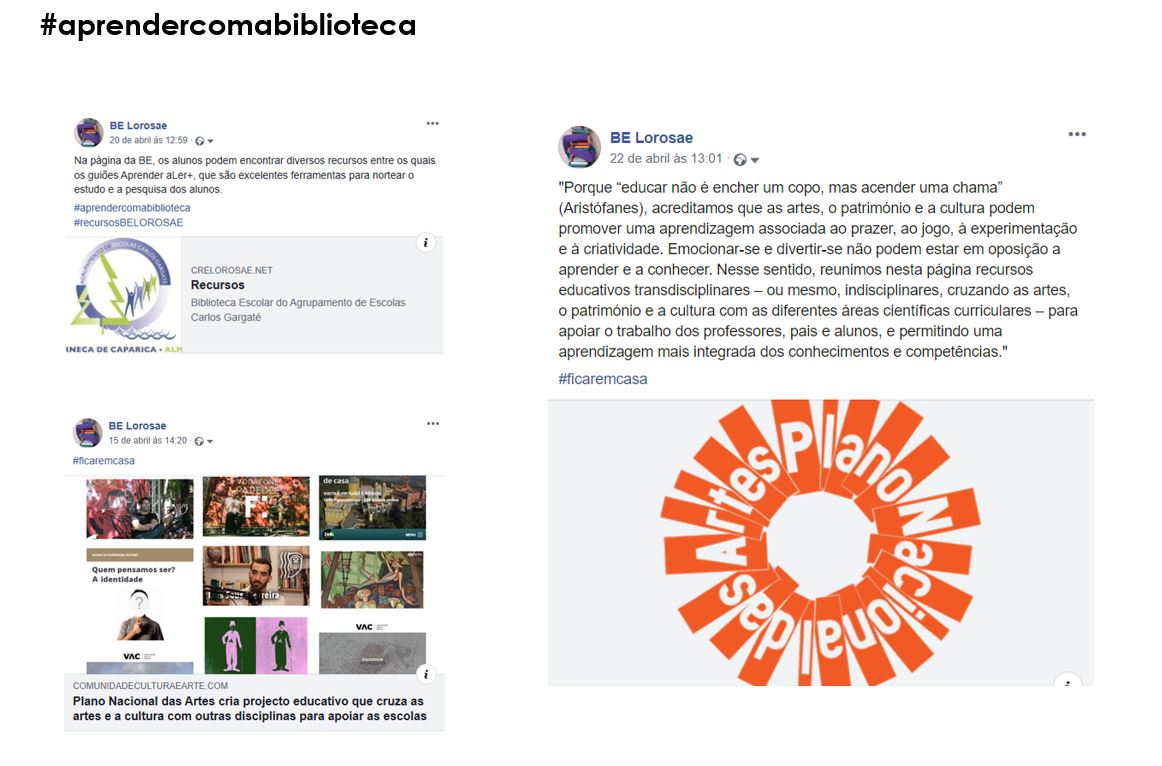Open the three-dot menu on the 22 de abril post
Image resolution: width=1162 pixels, height=766 pixels.
[x=1077, y=134]
